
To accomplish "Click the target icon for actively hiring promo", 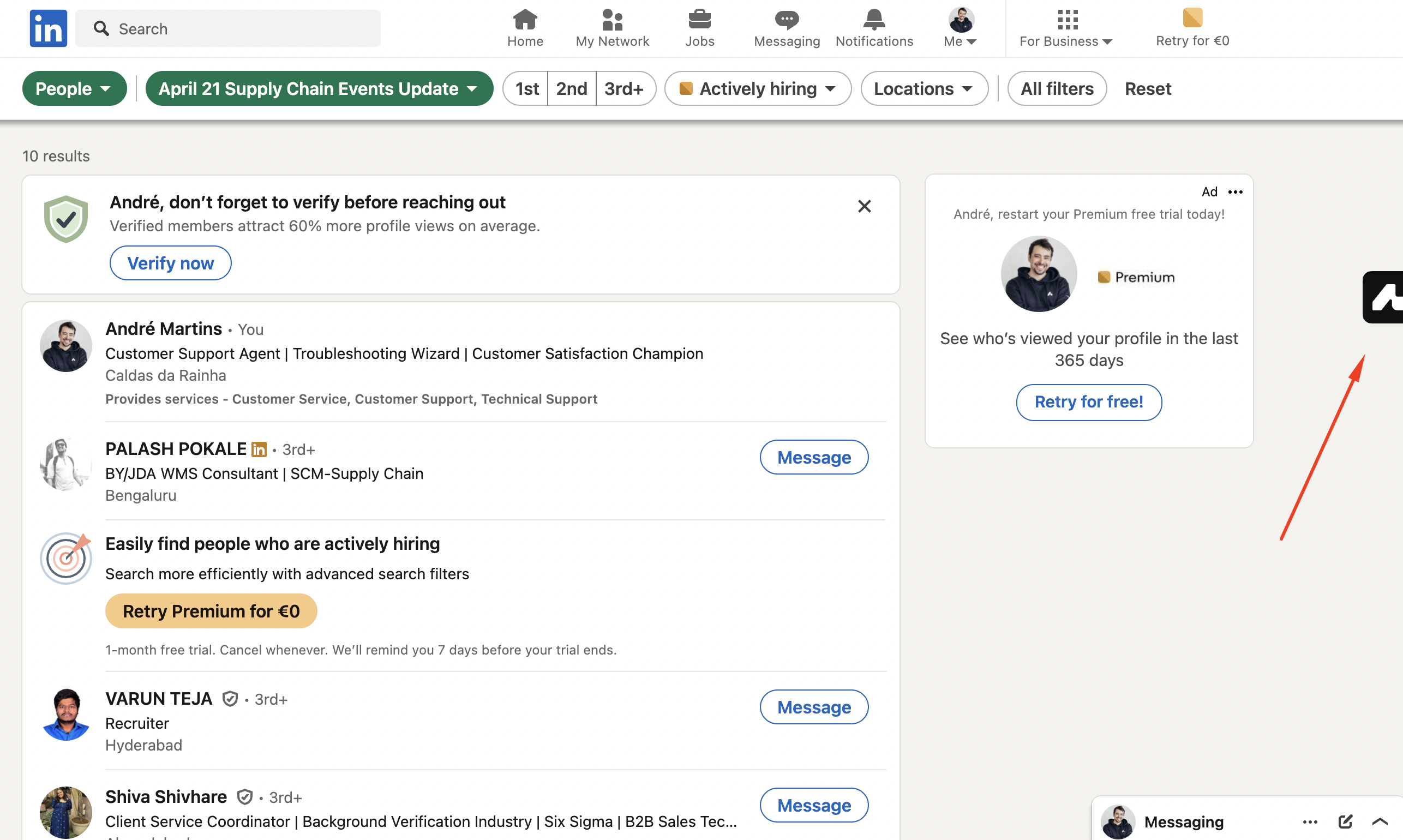I will (66, 557).
